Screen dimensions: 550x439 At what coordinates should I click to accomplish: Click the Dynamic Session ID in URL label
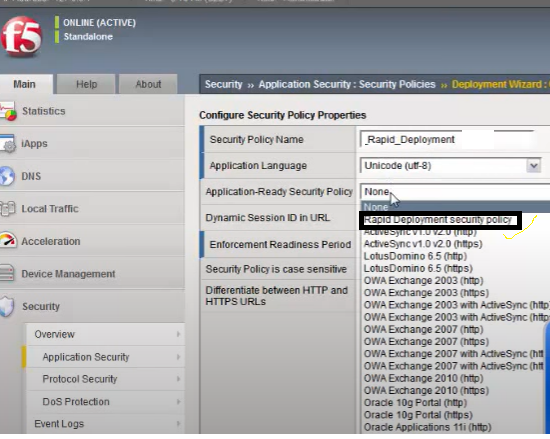point(268,218)
